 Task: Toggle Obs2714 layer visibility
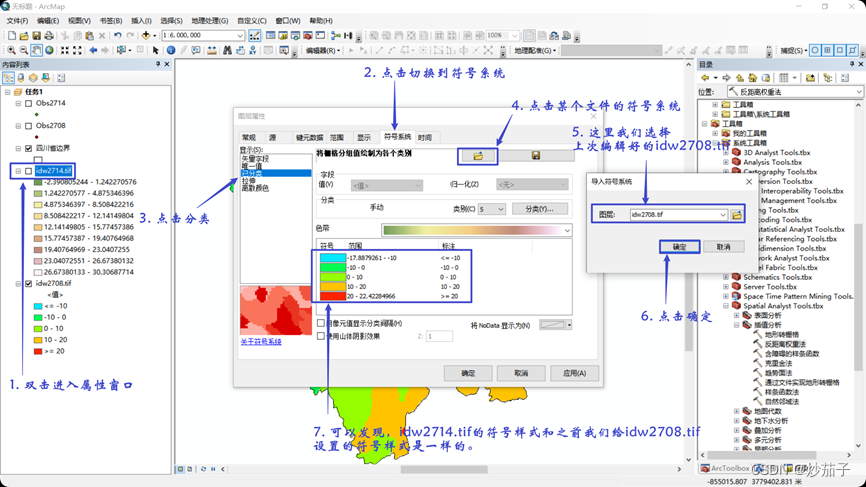29,103
